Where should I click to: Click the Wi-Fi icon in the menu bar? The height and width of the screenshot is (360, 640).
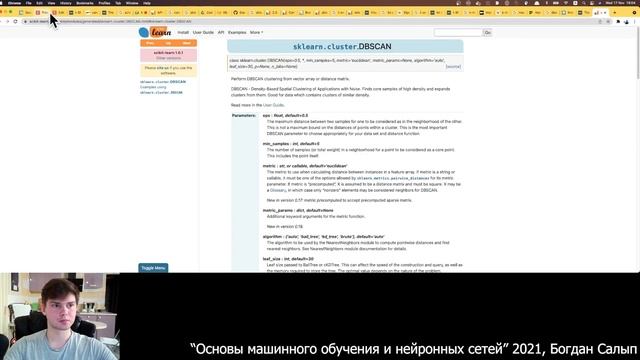566,3
